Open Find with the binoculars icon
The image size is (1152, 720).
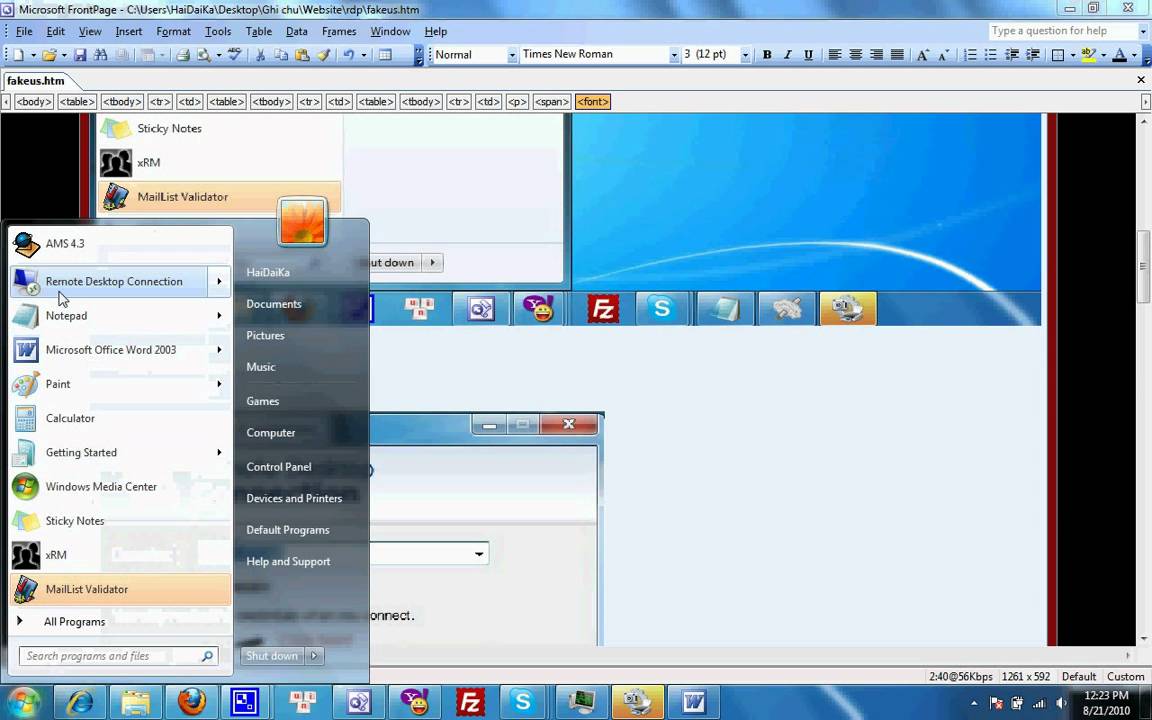pyautogui.click(x=101, y=55)
